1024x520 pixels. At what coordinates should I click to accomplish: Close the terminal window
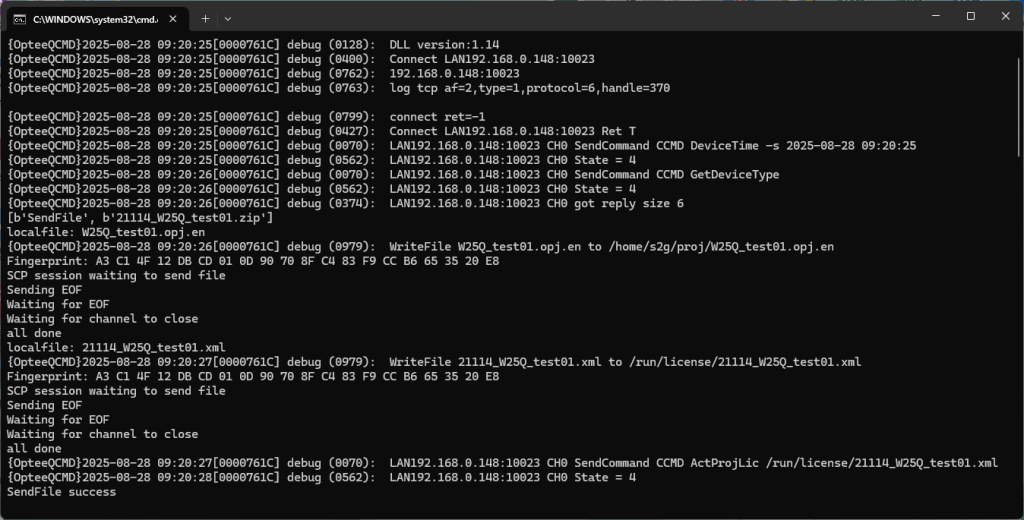click(x=1006, y=16)
